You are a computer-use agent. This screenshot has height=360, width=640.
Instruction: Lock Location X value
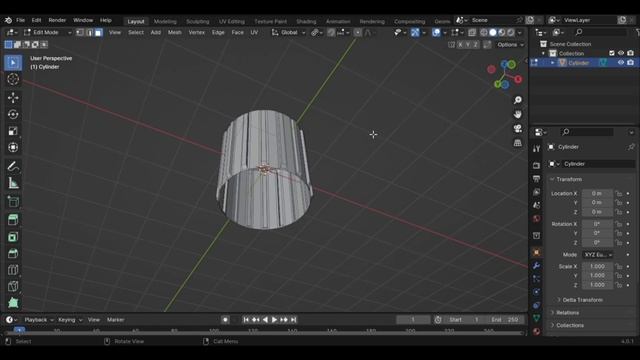(x=619, y=193)
